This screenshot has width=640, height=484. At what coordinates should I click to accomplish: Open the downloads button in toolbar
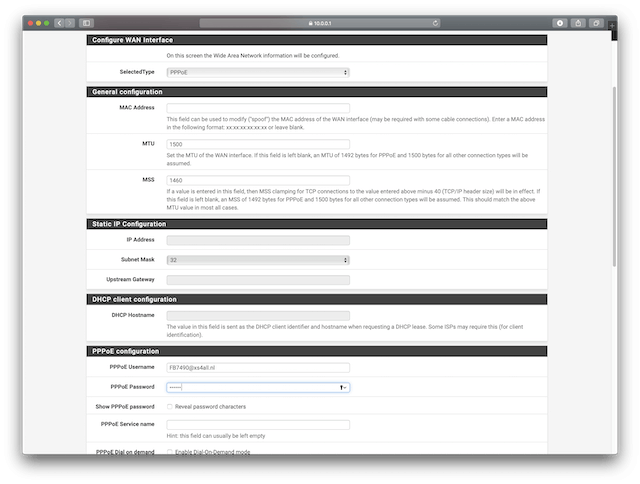tap(560, 23)
